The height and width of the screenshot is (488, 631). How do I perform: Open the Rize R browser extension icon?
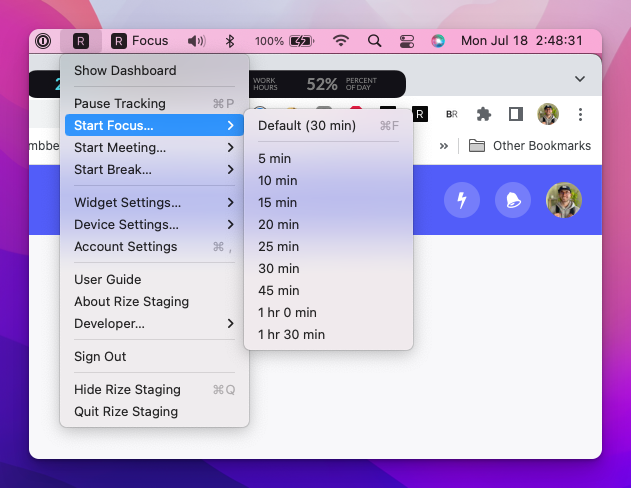click(x=419, y=114)
